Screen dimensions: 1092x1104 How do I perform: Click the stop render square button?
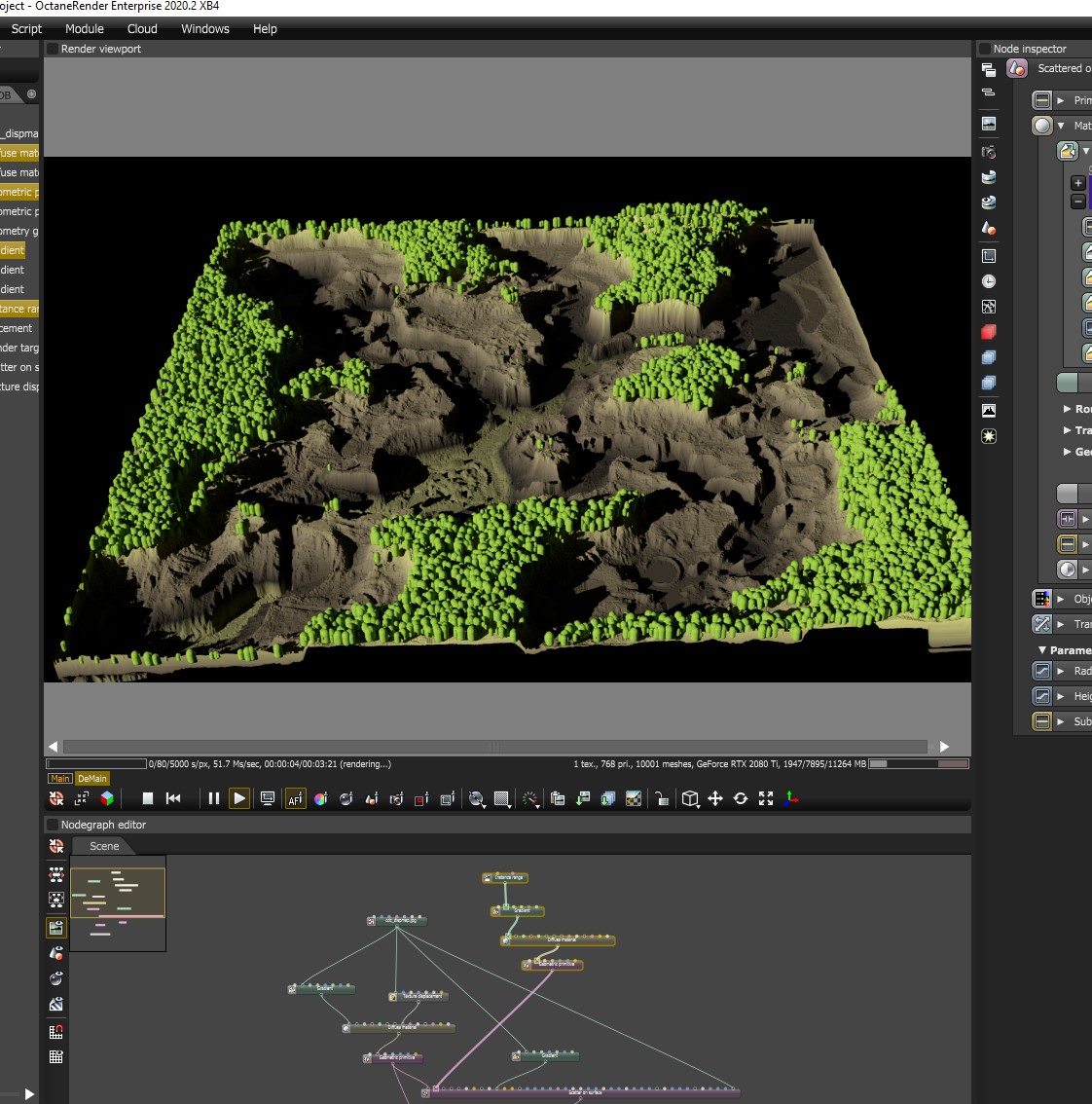148,798
